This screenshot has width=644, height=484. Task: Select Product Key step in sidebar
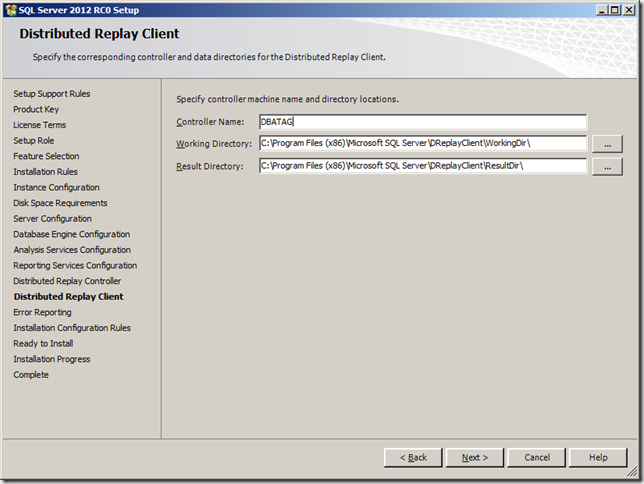(36, 109)
